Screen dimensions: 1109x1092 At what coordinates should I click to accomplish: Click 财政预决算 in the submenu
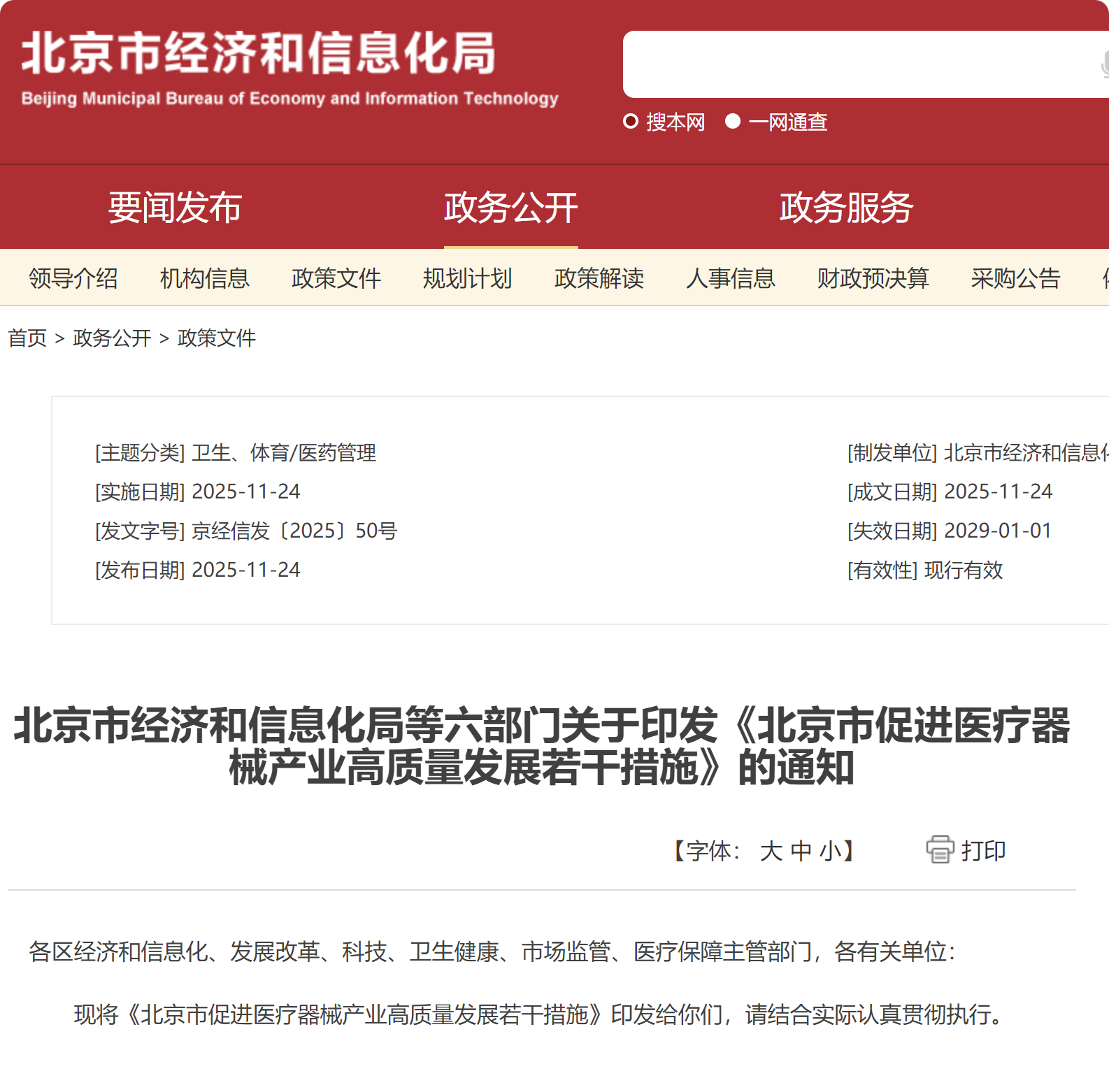[873, 278]
